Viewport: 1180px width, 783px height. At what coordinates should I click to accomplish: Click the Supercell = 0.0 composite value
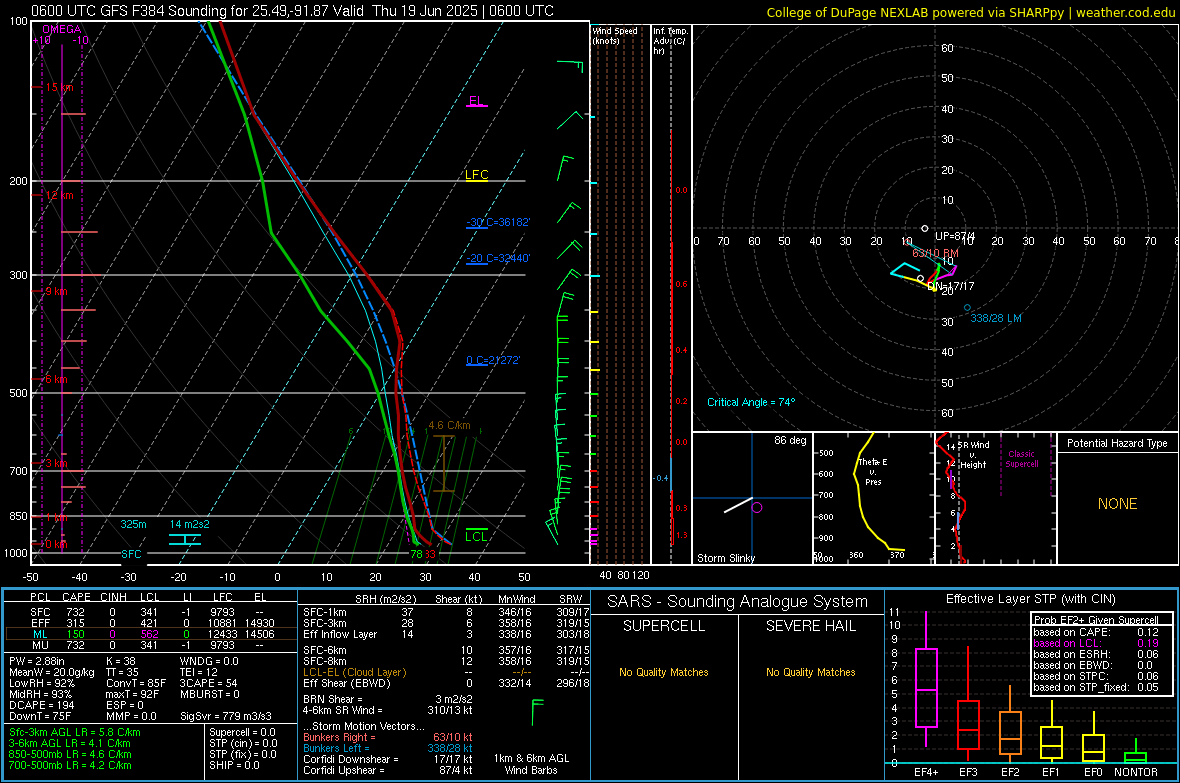click(242, 732)
